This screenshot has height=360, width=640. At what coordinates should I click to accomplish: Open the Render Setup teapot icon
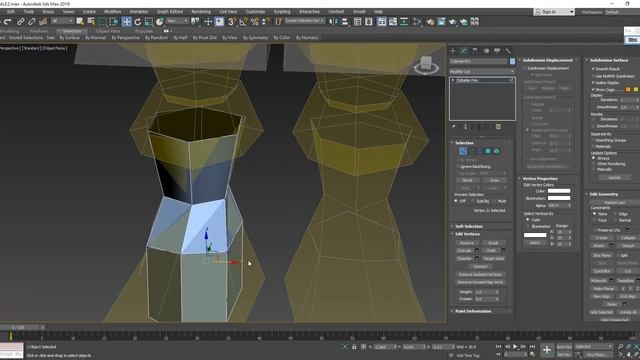tap(430, 22)
